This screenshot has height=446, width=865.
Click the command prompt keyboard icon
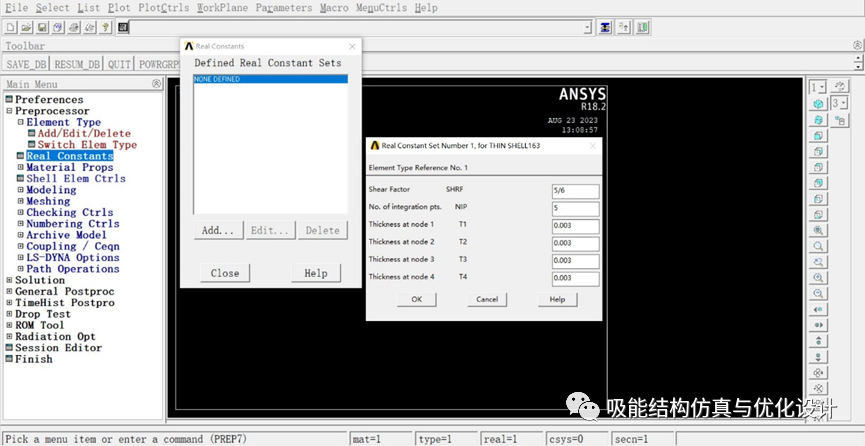coord(122,27)
